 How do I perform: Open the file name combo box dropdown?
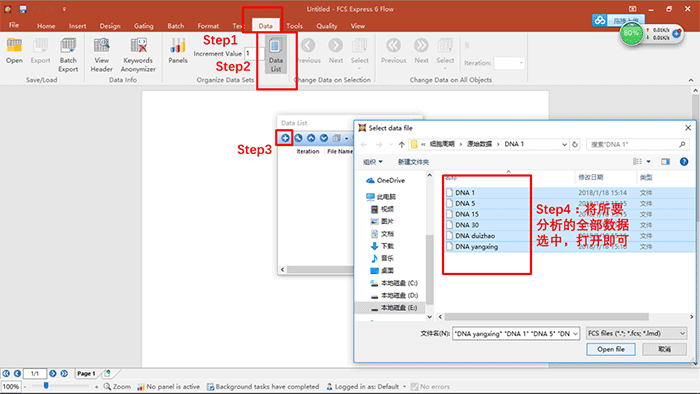pos(575,333)
